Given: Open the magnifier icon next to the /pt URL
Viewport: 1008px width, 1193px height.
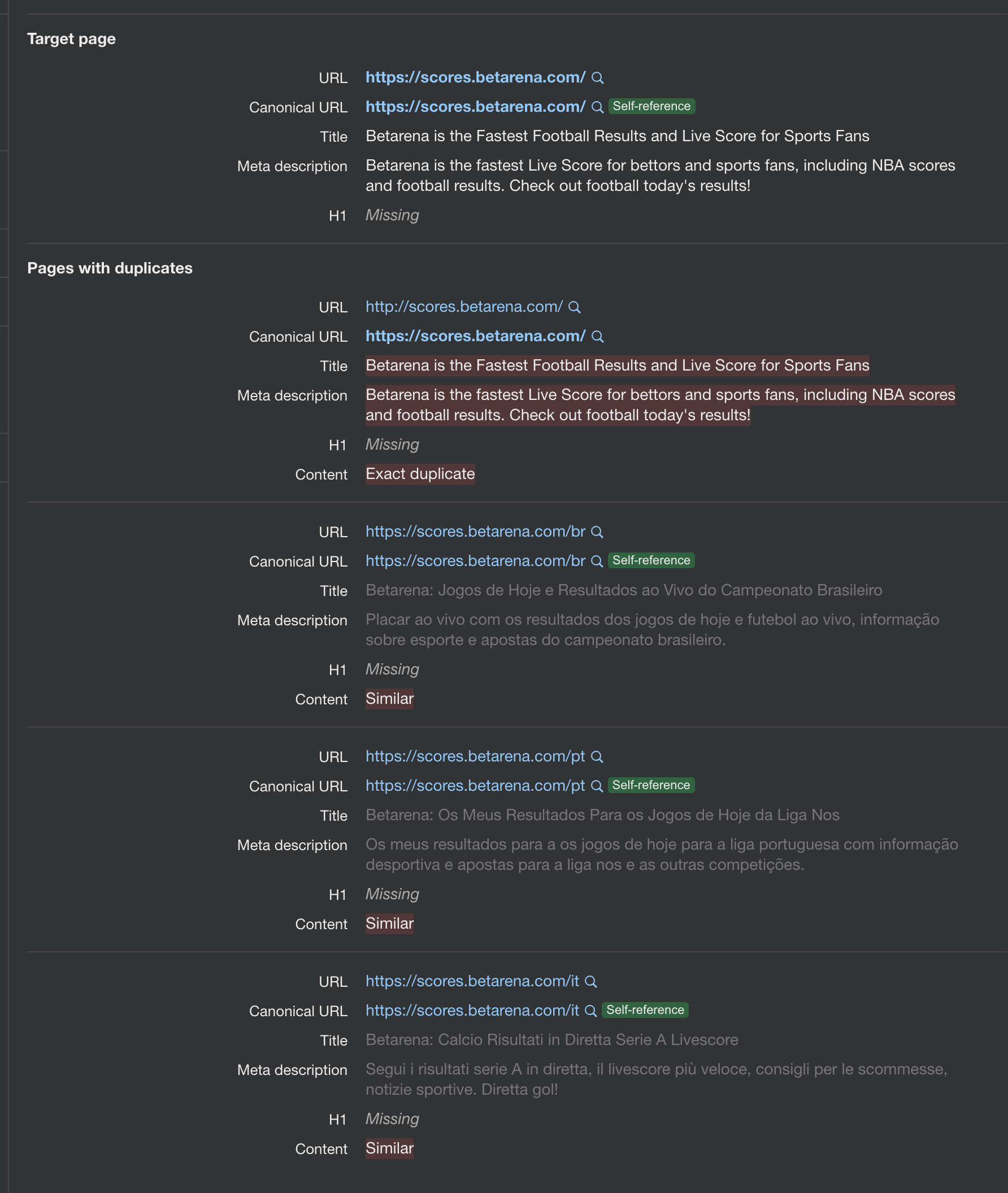Looking at the screenshot, I should click(x=598, y=756).
